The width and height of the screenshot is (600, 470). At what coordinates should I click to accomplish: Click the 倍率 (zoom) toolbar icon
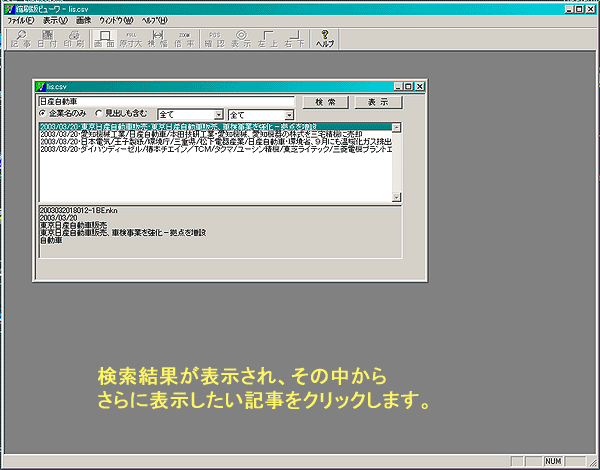click(x=181, y=38)
